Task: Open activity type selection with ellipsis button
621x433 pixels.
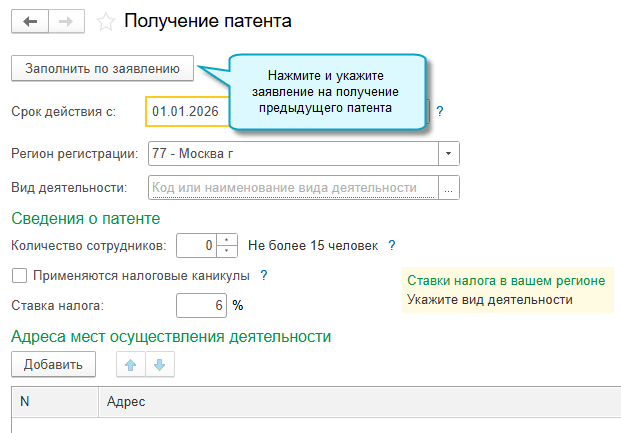Action: click(x=448, y=187)
